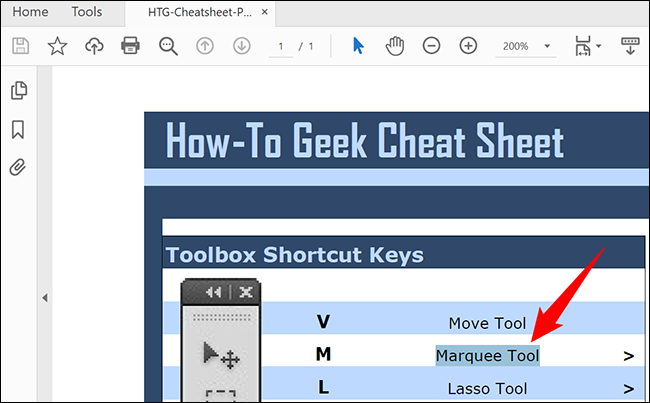Expand the left navigation pane arrow
650x403 pixels.
(x=44, y=298)
